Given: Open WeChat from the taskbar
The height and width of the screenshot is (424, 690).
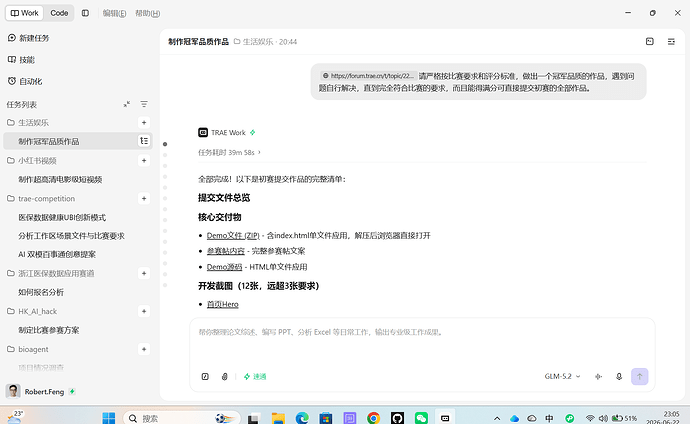Looking at the screenshot, I should pyautogui.click(x=421, y=418).
